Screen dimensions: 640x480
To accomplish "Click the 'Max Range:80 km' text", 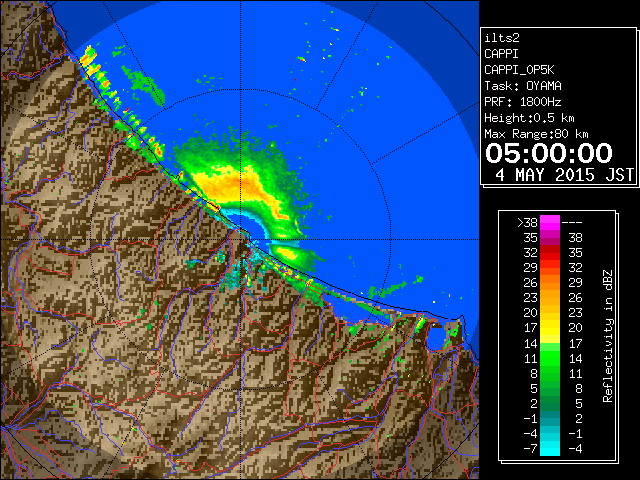I will click(x=536, y=134).
